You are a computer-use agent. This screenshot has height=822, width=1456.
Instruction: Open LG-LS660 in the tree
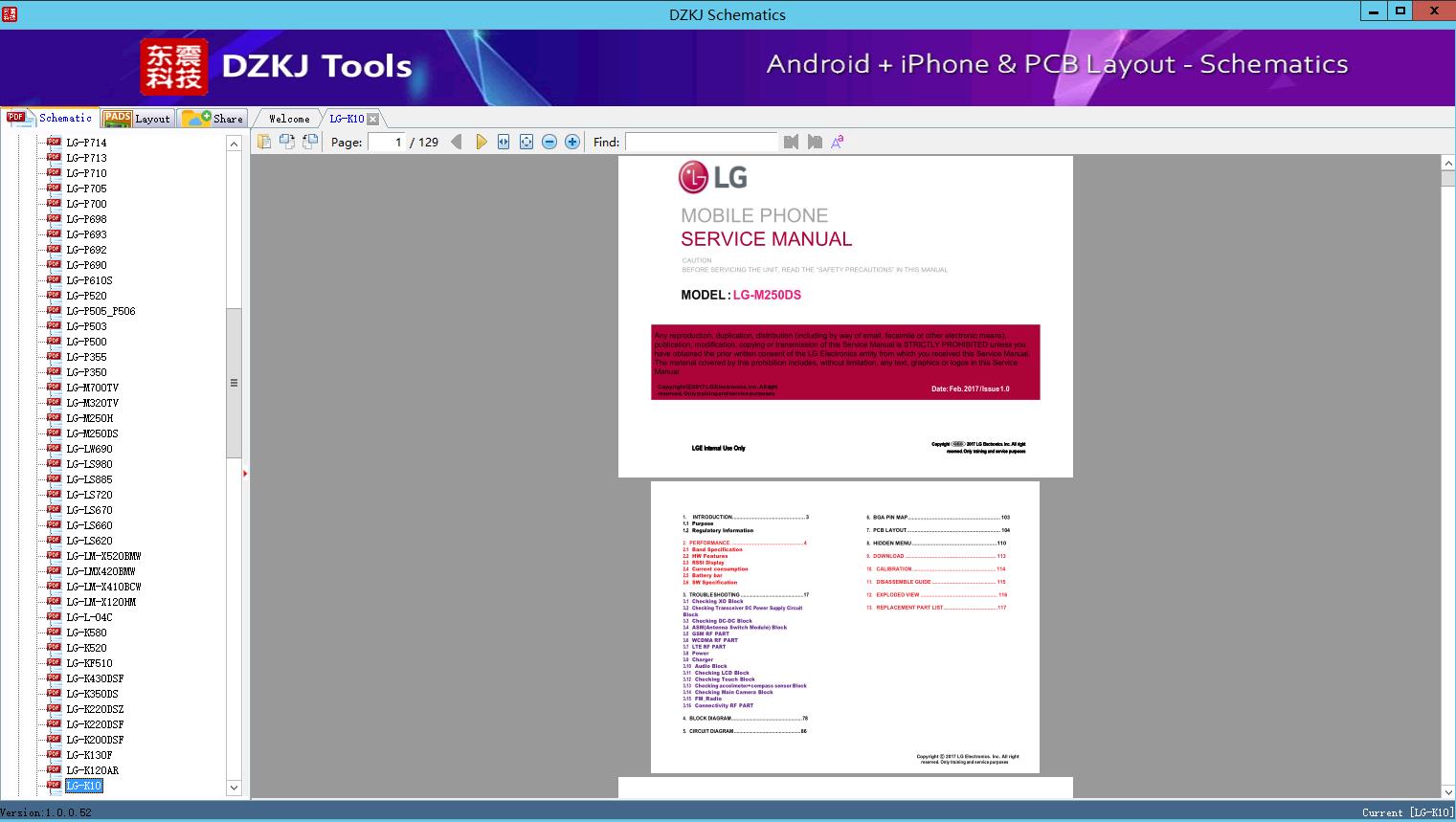89,525
